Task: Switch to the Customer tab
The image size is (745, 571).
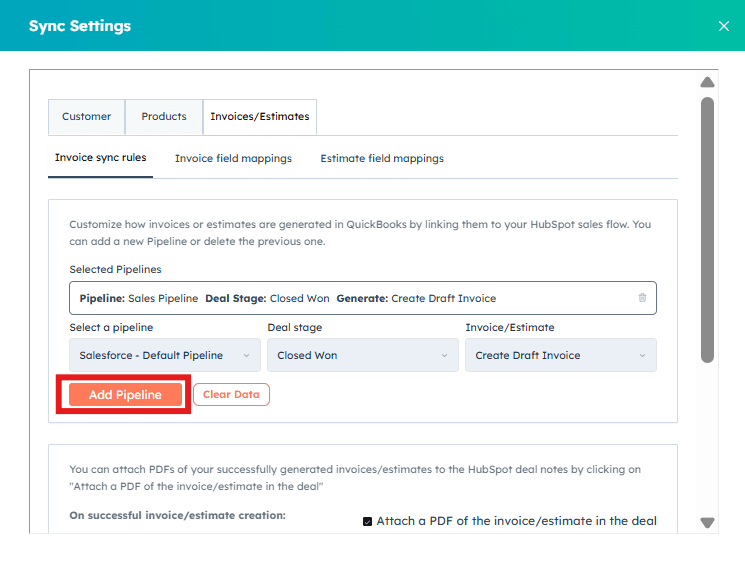Action: 86,117
